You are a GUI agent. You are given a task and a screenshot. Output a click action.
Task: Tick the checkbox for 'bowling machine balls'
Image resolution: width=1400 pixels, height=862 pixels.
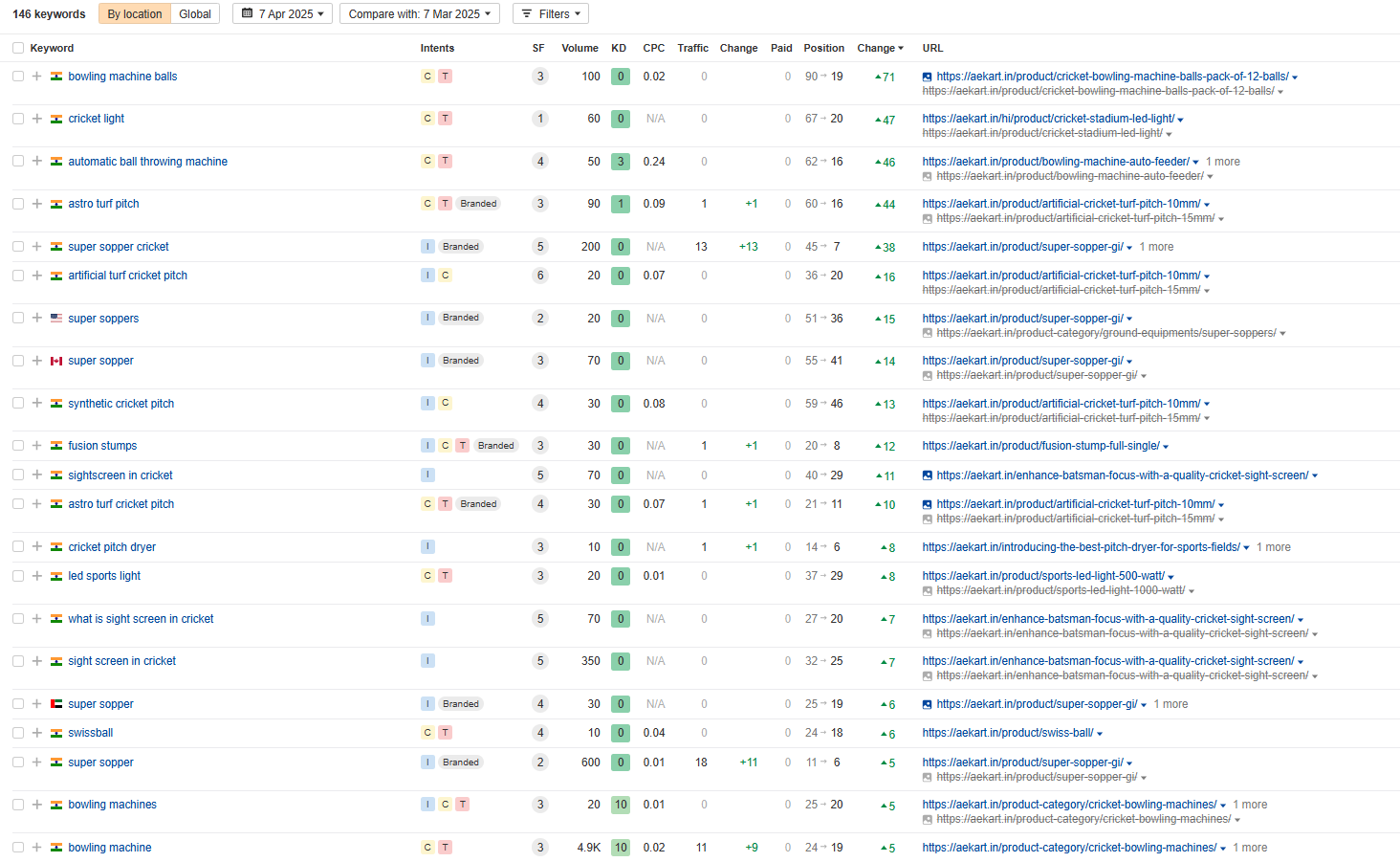pyautogui.click(x=18, y=77)
